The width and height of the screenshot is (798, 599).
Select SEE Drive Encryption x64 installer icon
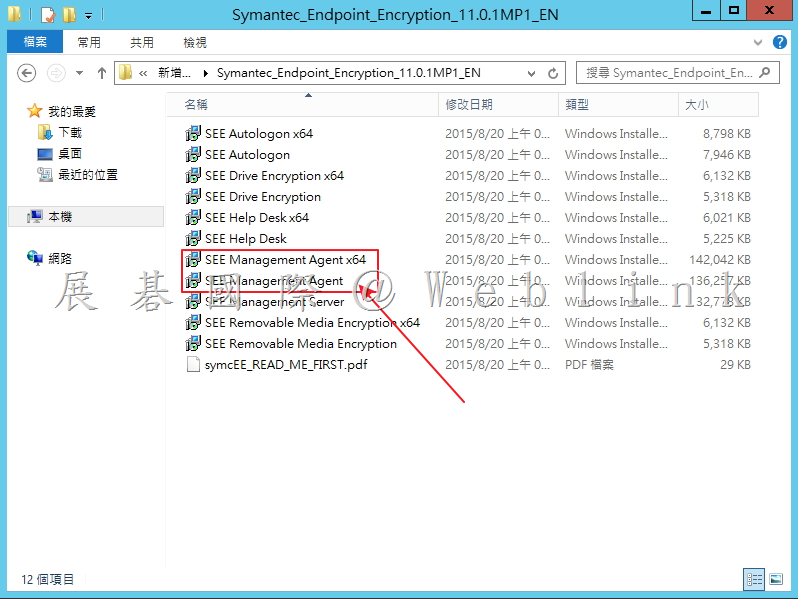pyautogui.click(x=193, y=176)
